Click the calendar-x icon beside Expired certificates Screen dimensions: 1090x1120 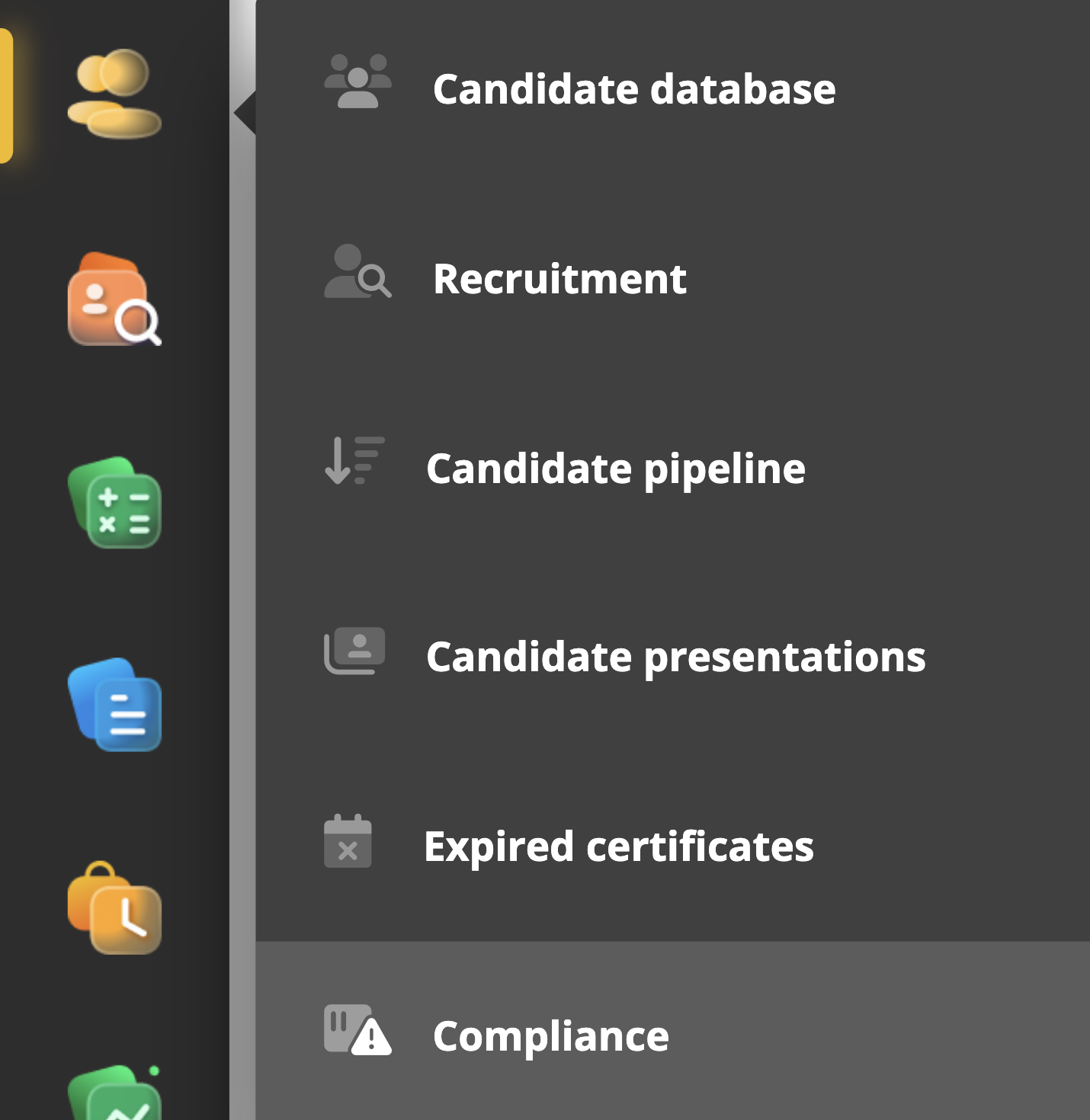(x=348, y=841)
